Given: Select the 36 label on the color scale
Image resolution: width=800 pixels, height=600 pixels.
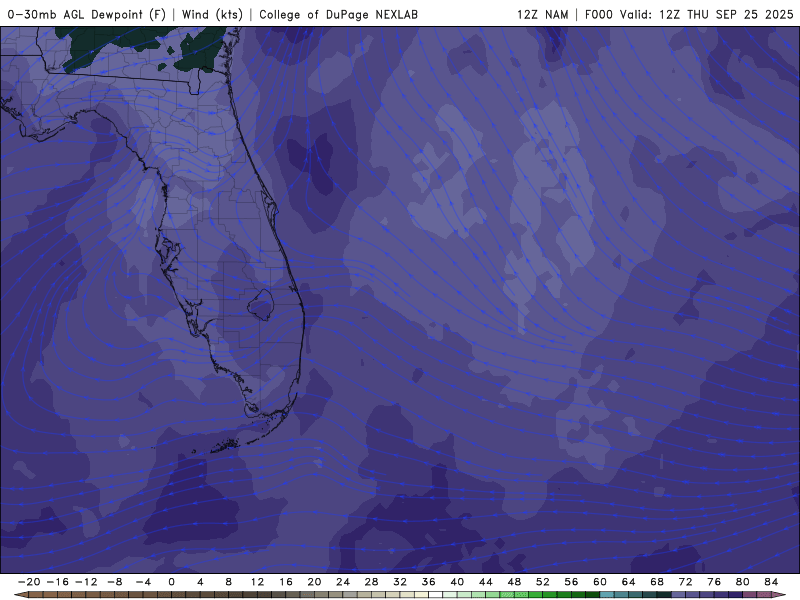Looking at the screenshot, I should click(429, 582).
